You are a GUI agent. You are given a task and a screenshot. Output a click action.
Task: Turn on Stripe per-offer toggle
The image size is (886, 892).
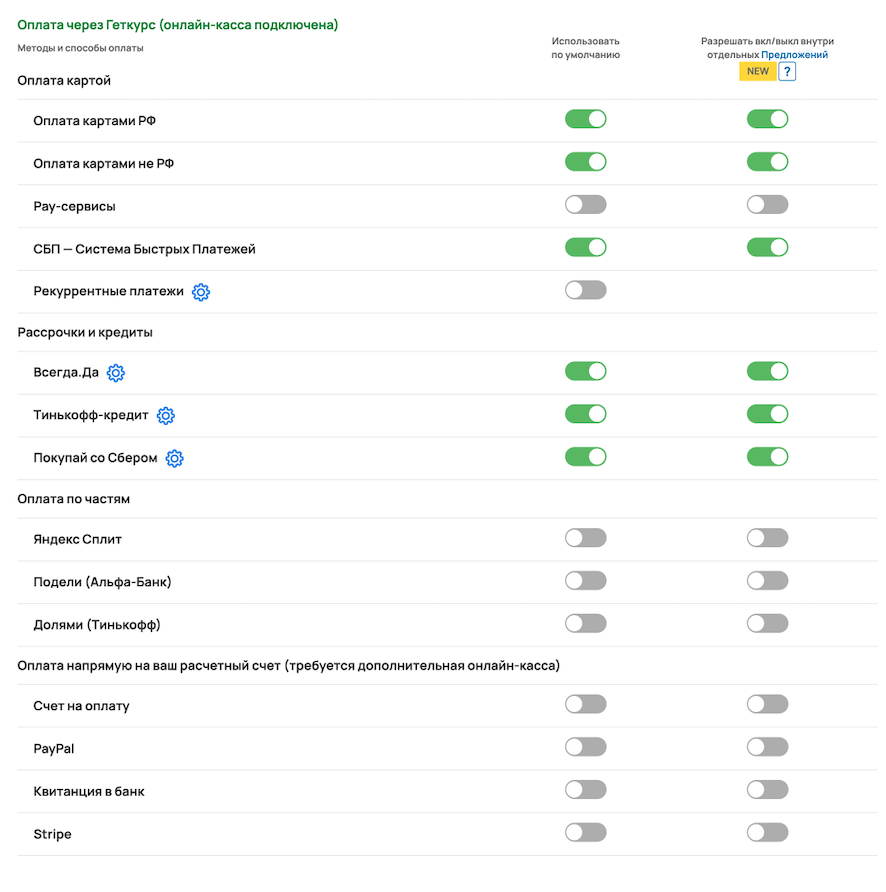pyautogui.click(x=767, y=832)
